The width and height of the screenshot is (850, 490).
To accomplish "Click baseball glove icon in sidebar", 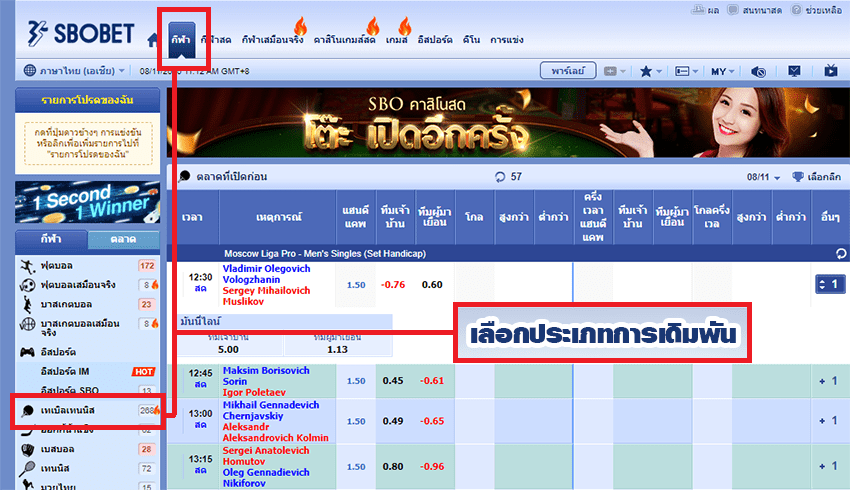I will (27, 449).
